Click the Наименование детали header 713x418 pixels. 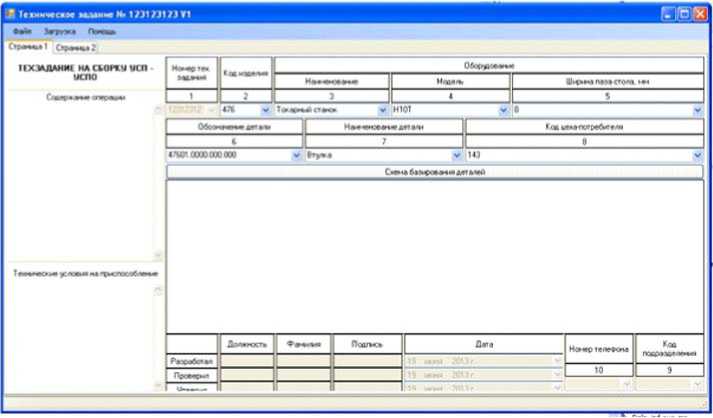pos(384,126)
